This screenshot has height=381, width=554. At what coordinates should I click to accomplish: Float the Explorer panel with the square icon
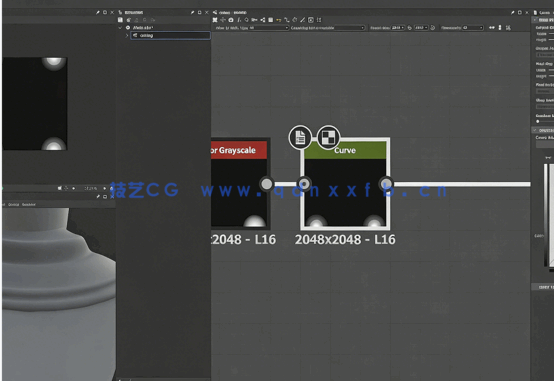coord(199,12)
